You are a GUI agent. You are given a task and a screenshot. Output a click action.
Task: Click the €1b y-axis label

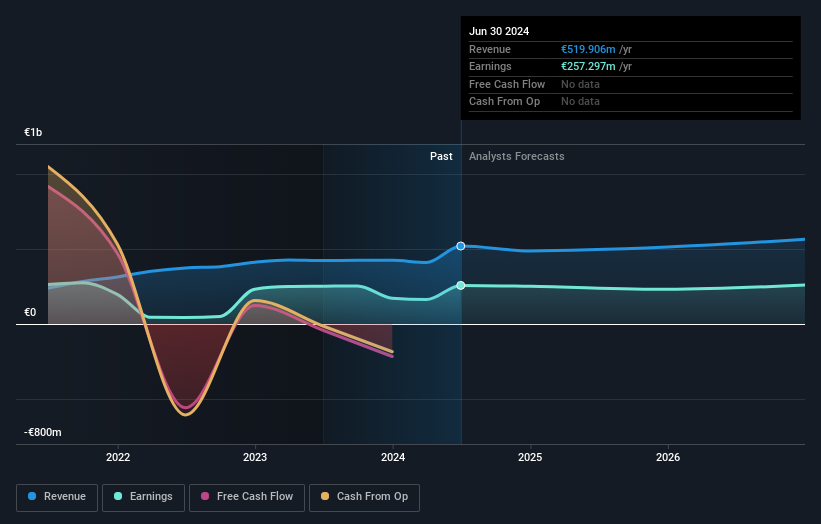(33, 132)
